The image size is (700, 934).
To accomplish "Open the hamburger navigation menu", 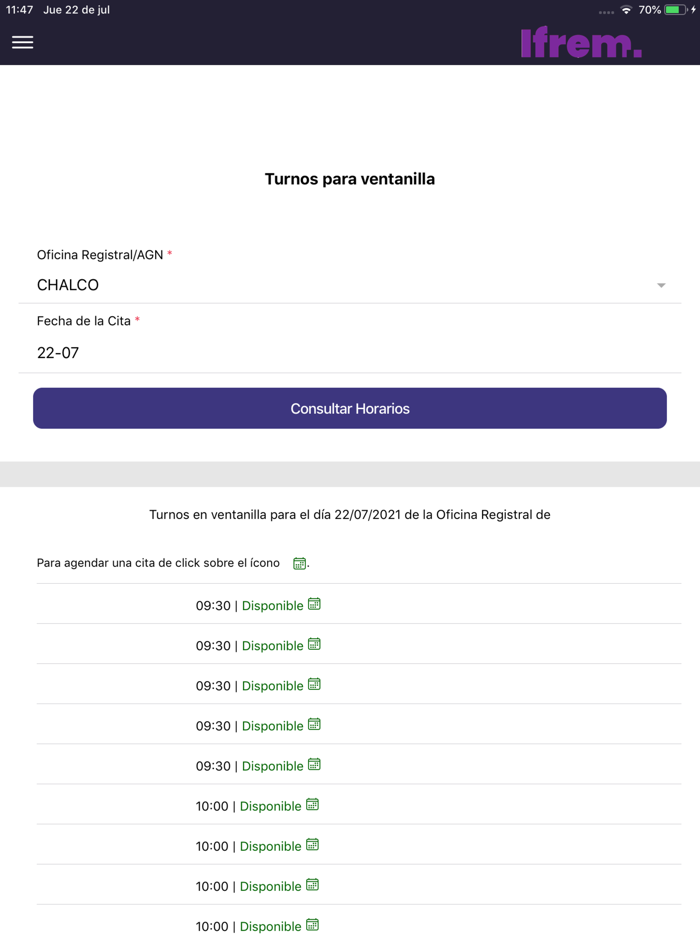I will [x=22, y=42].
